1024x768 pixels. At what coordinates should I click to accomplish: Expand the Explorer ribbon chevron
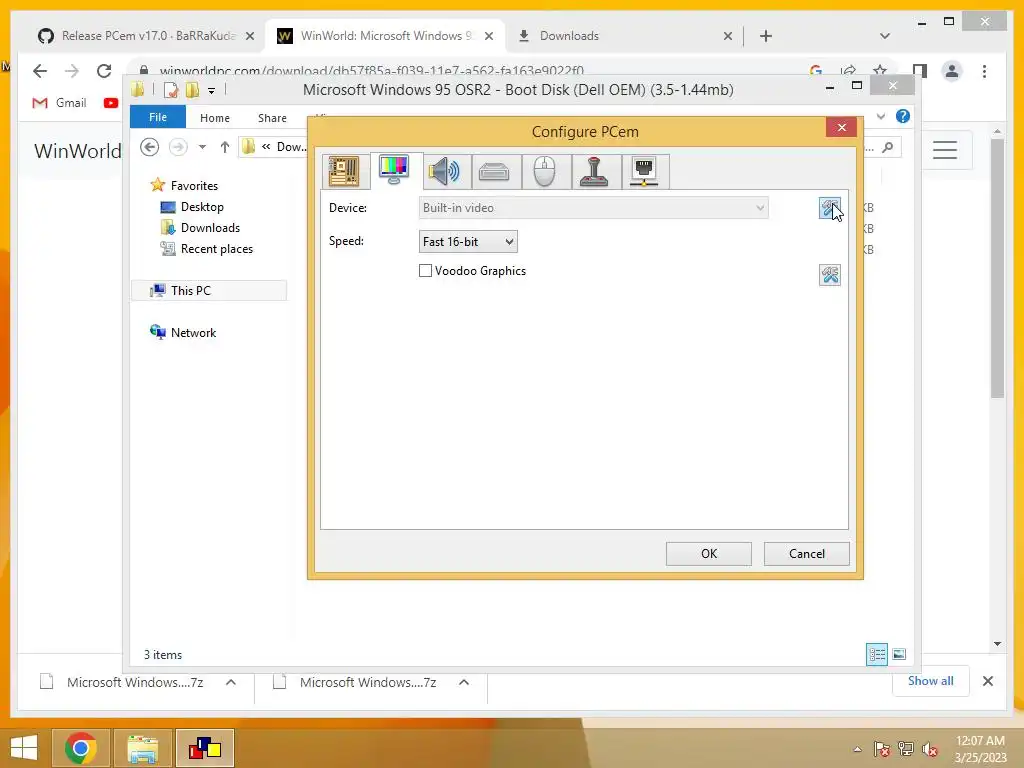tap(881, 116)
